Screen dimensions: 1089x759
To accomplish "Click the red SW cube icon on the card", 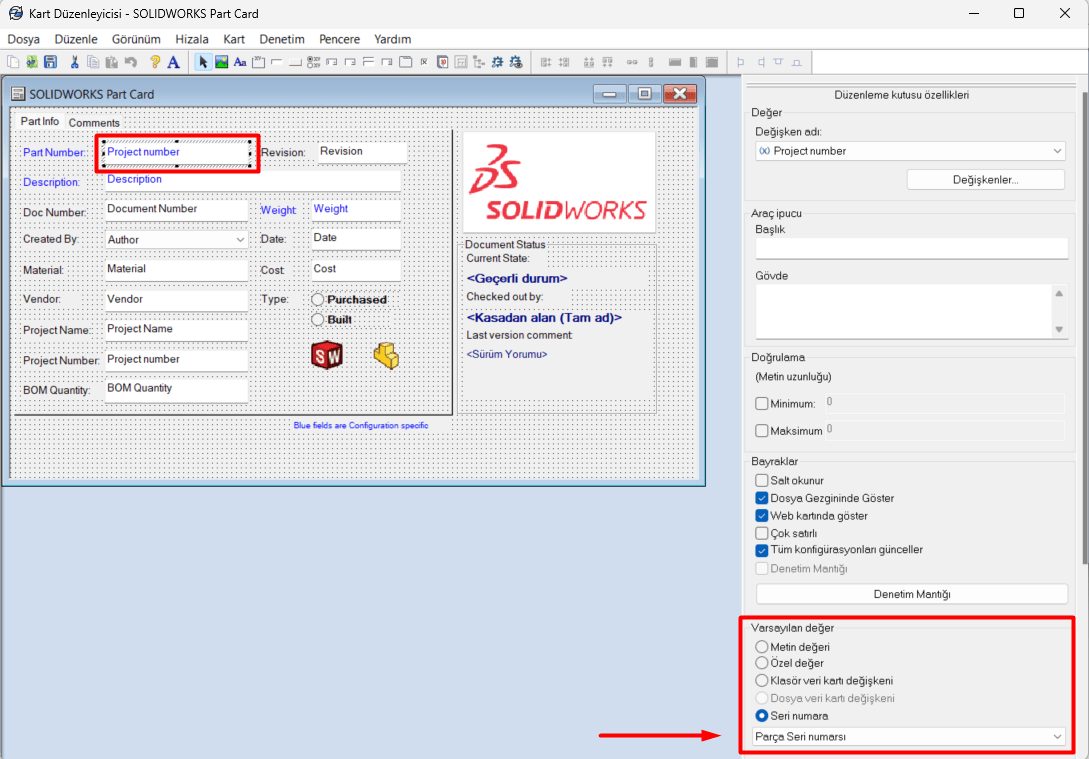I will pos(327,356).
